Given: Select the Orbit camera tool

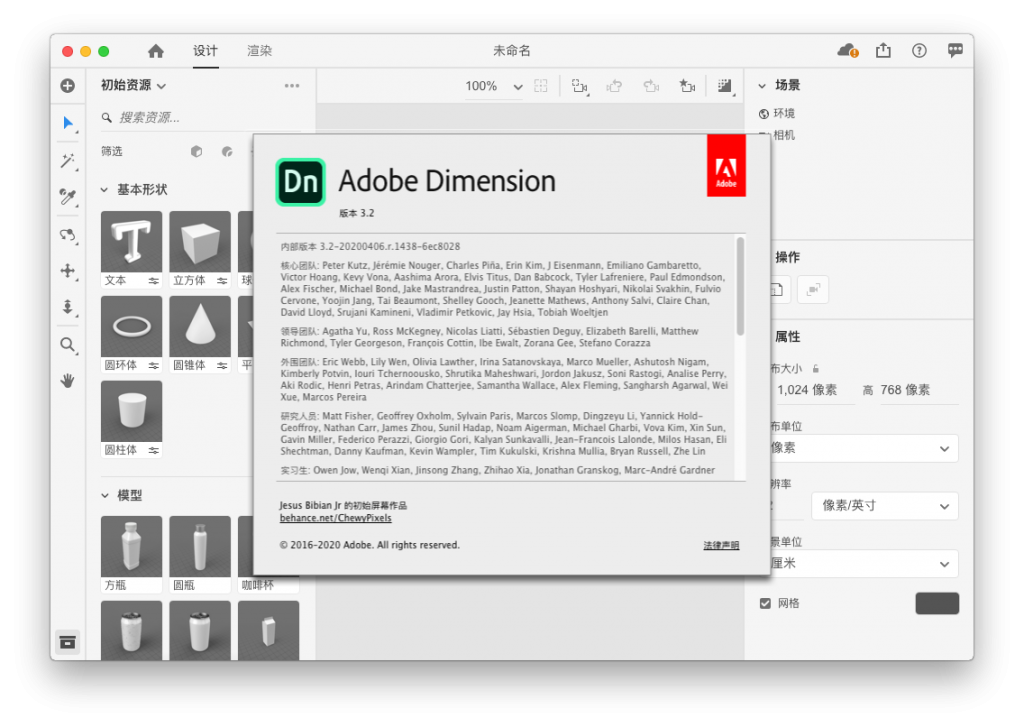Looking at the screenshot, I should (x=68, y=235).
